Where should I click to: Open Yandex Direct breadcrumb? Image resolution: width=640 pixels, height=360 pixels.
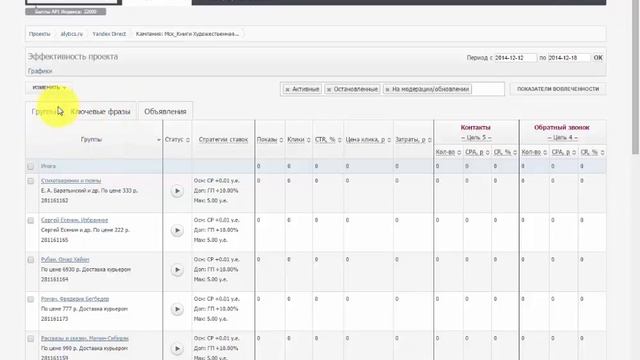click(109, 34)
